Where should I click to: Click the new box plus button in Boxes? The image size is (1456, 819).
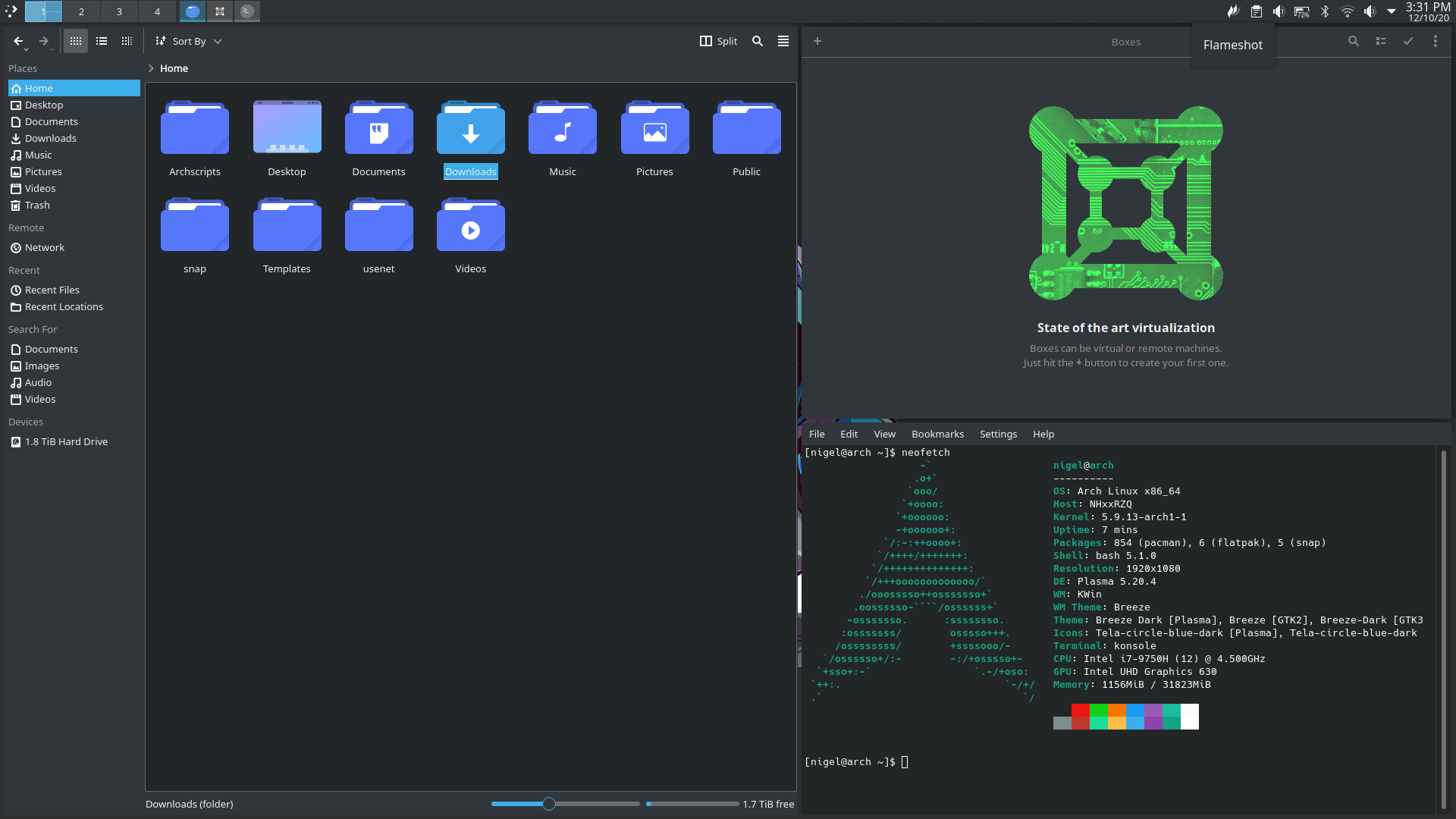(817, 41)
